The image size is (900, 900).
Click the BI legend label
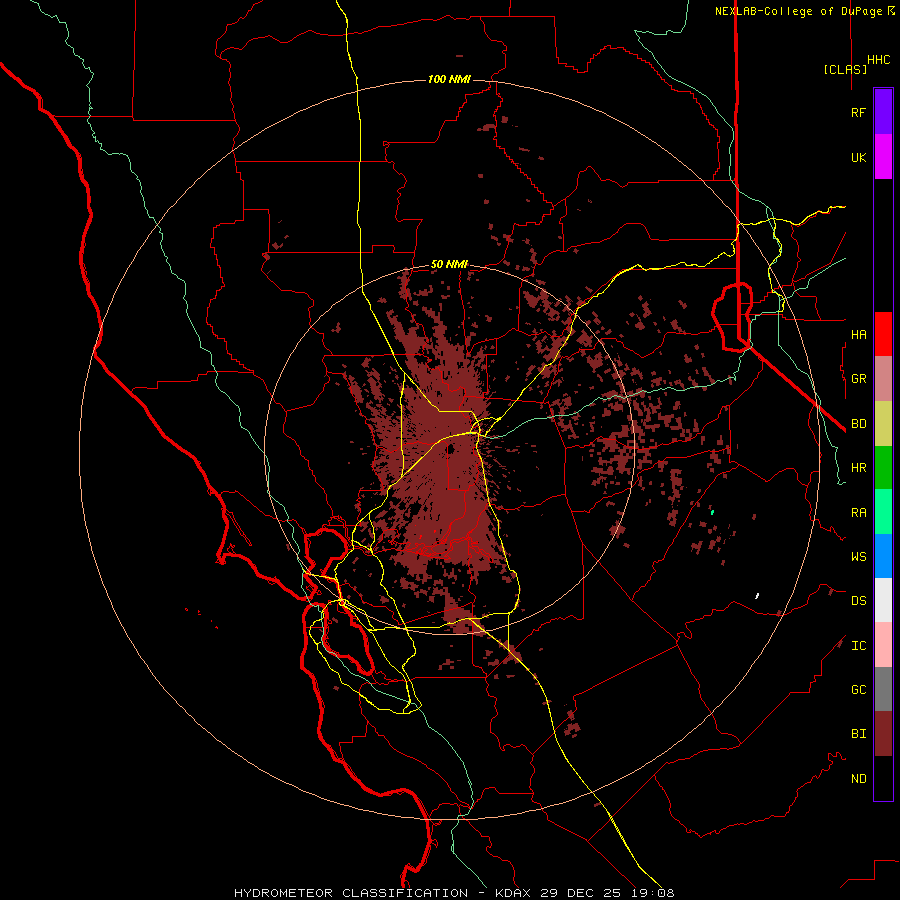[858, 734]
